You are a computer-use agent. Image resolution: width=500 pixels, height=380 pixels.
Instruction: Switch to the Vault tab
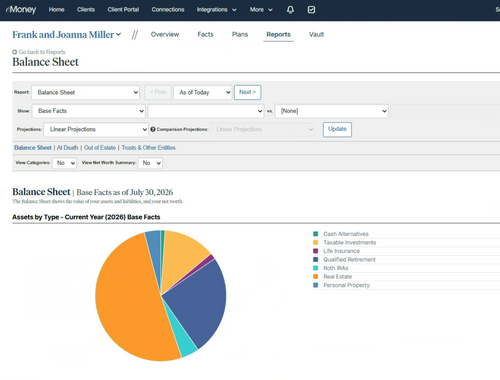[316, 34]
